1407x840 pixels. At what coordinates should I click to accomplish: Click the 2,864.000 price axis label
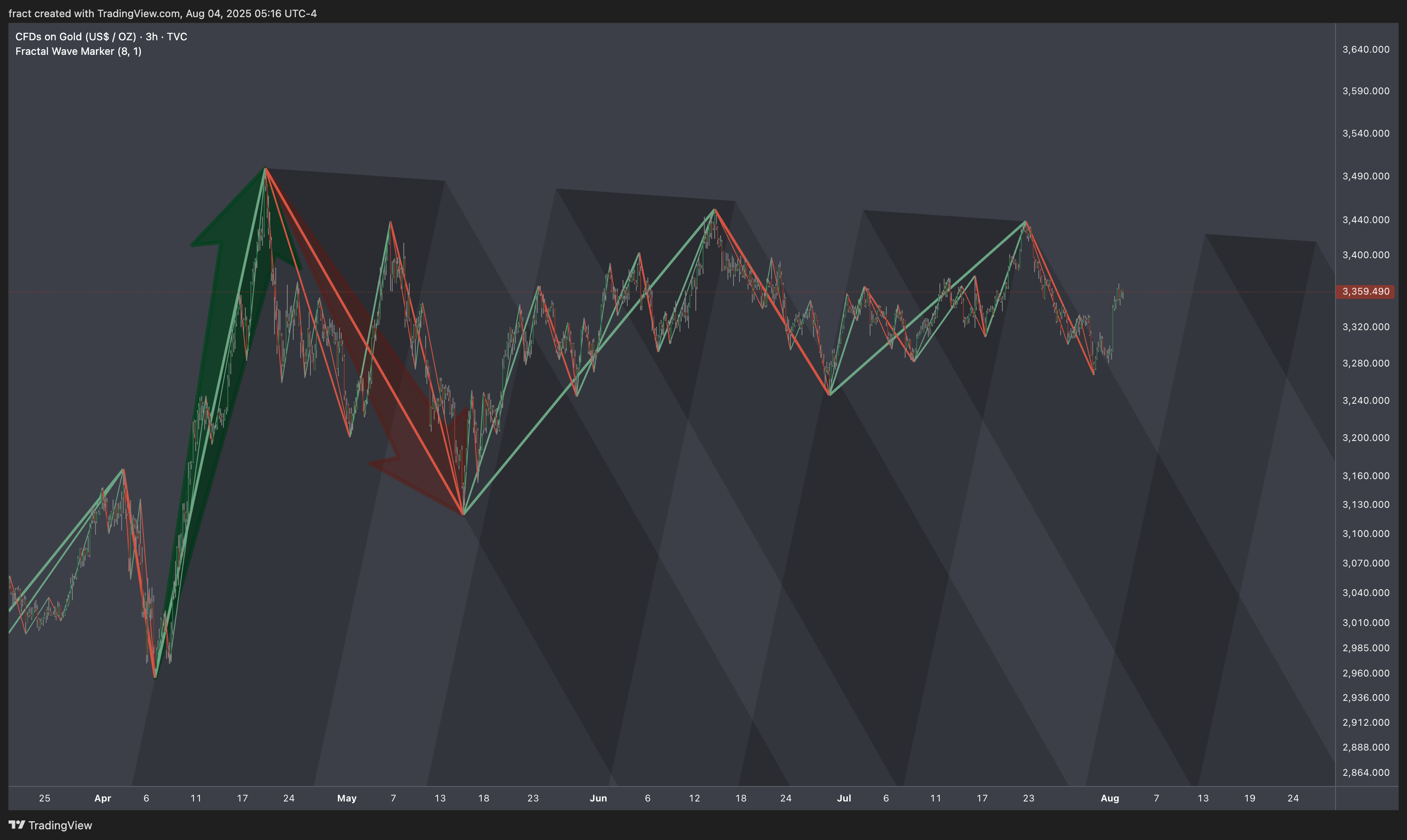[x=1366, y=772]
